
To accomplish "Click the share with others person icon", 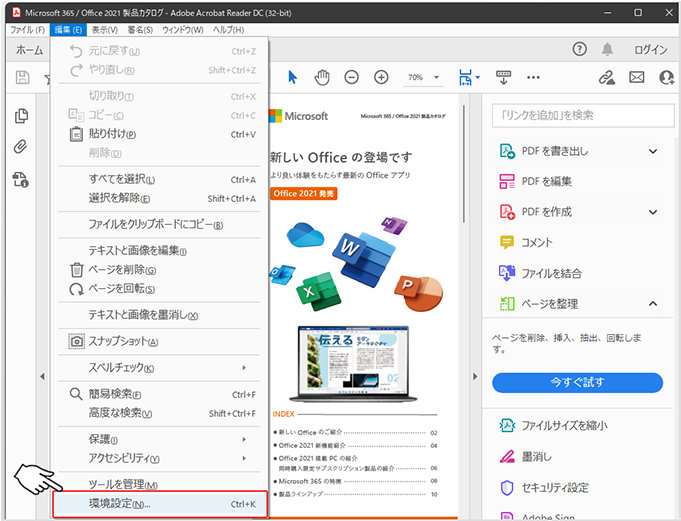I will (x=666, y=77).
